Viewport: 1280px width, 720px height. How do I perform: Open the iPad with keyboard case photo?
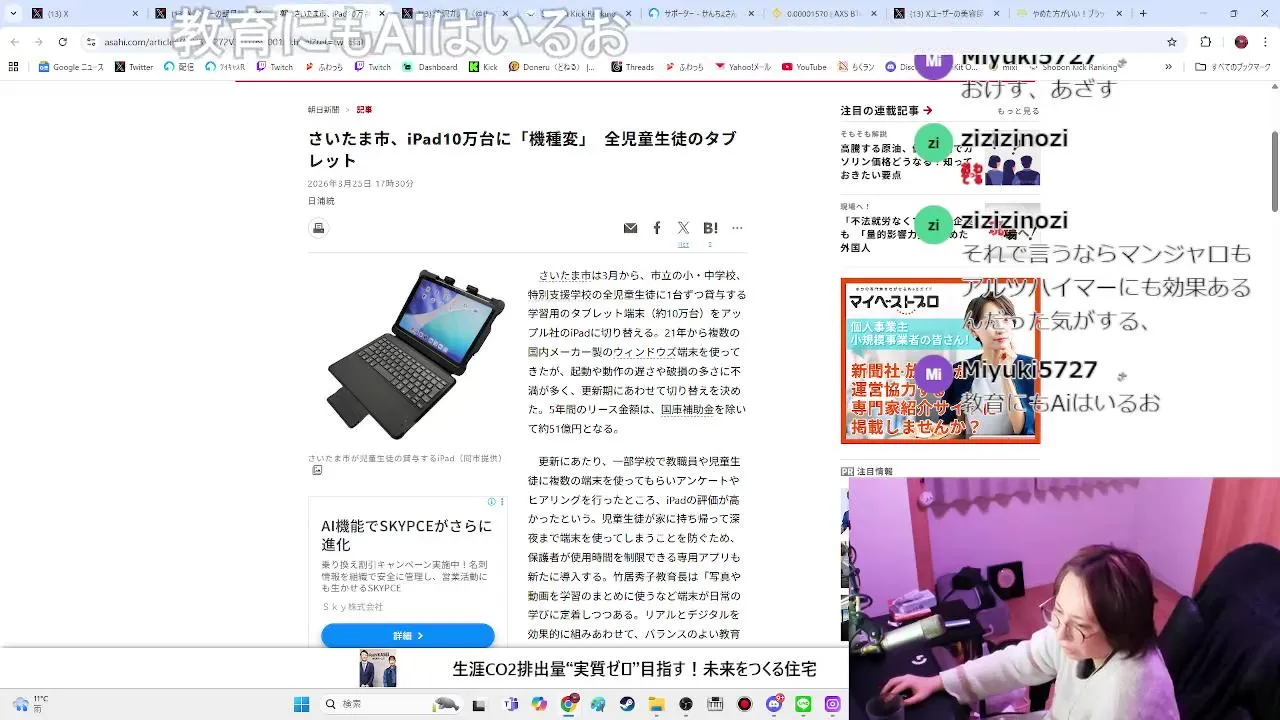pyautogui.click(x=416, y=355)
